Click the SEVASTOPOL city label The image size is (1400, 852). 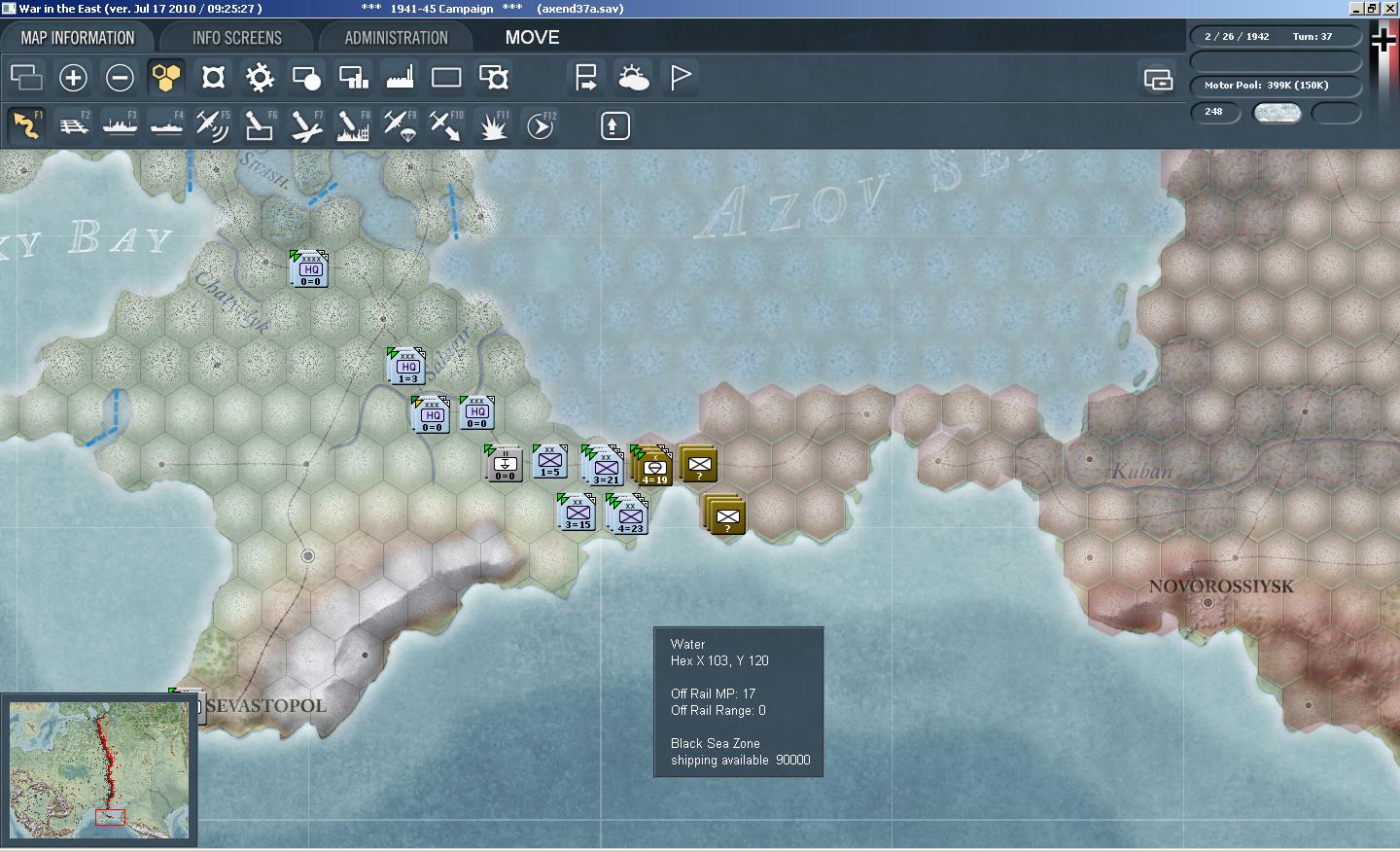click(266, 705)
